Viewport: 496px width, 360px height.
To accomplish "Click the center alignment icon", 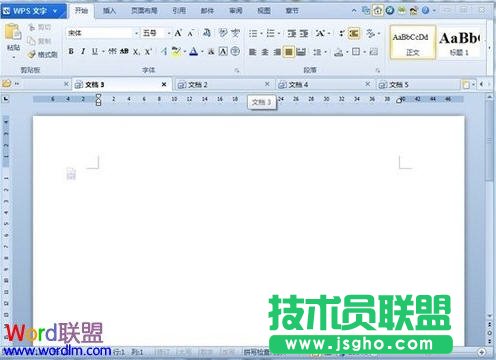I will click(x=265, y=52).
